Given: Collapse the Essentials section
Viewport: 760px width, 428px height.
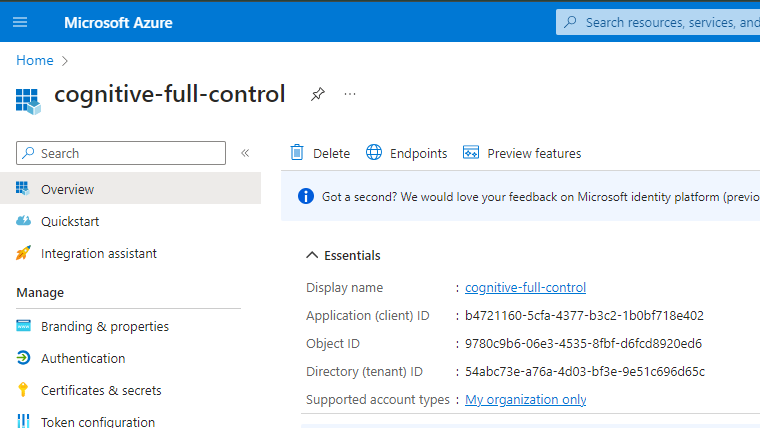Looking at the screenshot, I should point(313,255).
